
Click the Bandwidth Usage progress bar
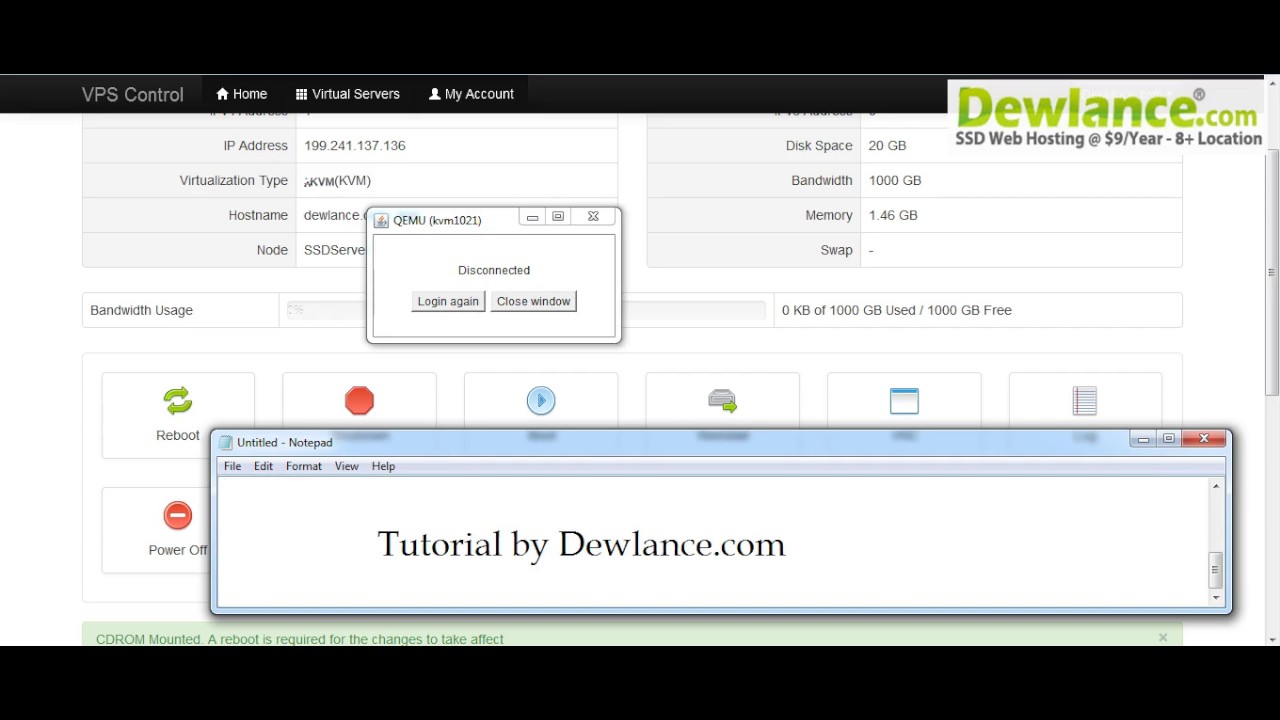point(526,310)
